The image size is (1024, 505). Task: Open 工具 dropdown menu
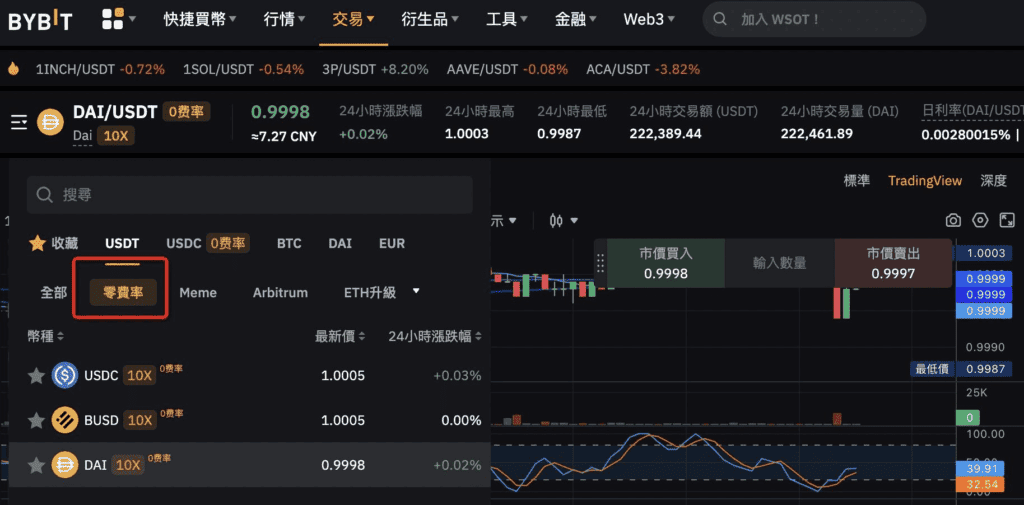pyautogui.click(x=507, y=19)
